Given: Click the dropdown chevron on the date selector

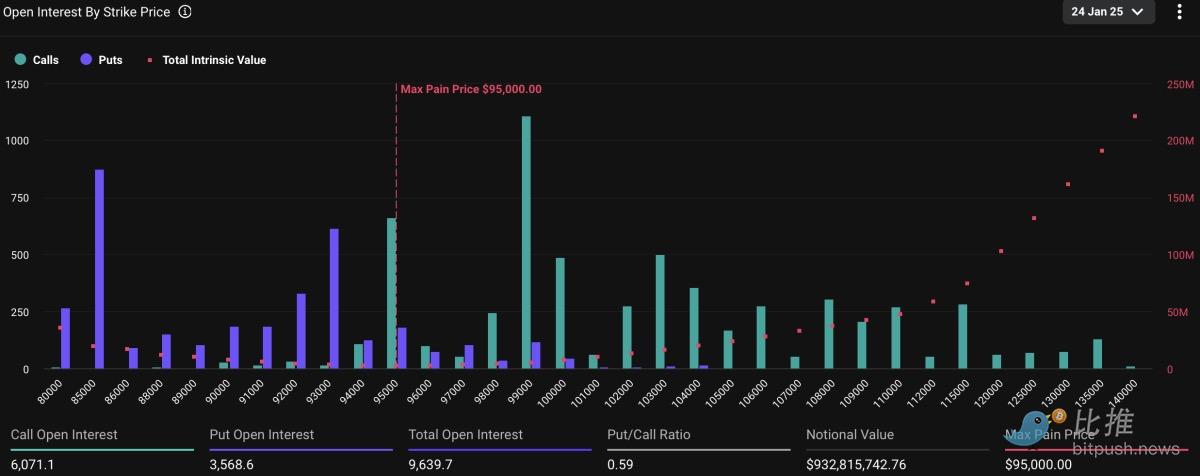Looking at the screenshot, I should [1137, 12].
